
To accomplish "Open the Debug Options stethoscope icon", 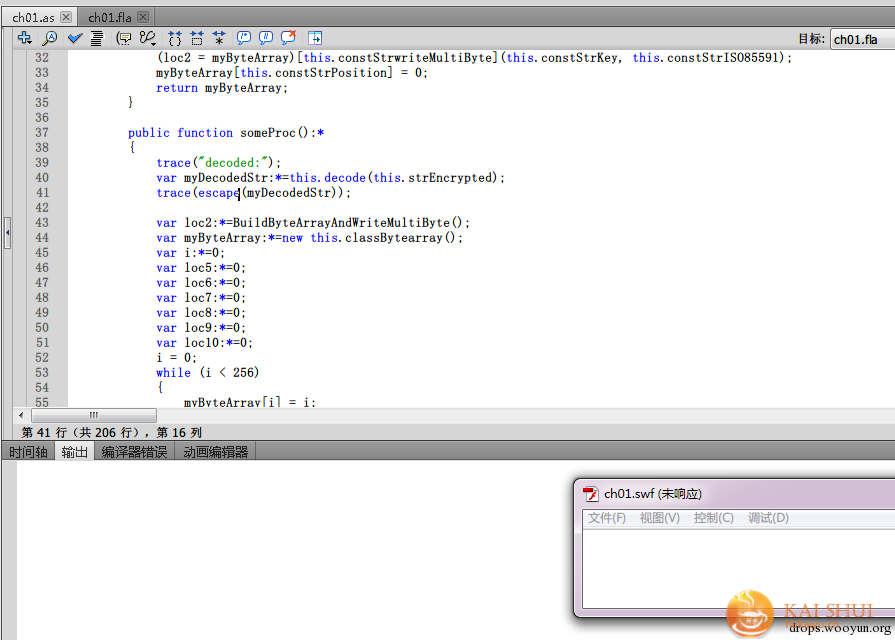I will point(148,38).
